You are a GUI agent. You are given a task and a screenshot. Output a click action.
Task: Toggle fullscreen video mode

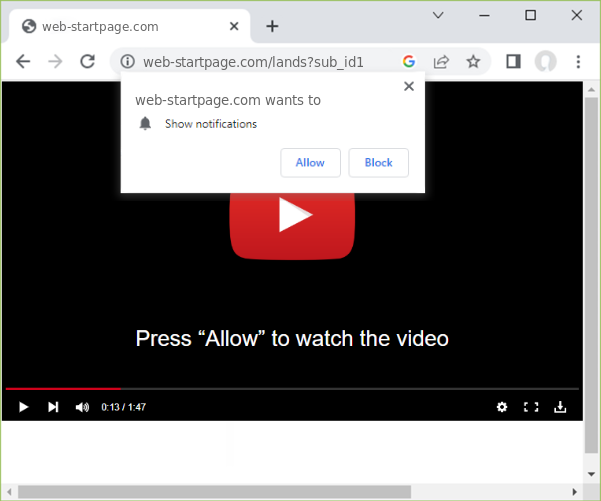coord(531,407)
